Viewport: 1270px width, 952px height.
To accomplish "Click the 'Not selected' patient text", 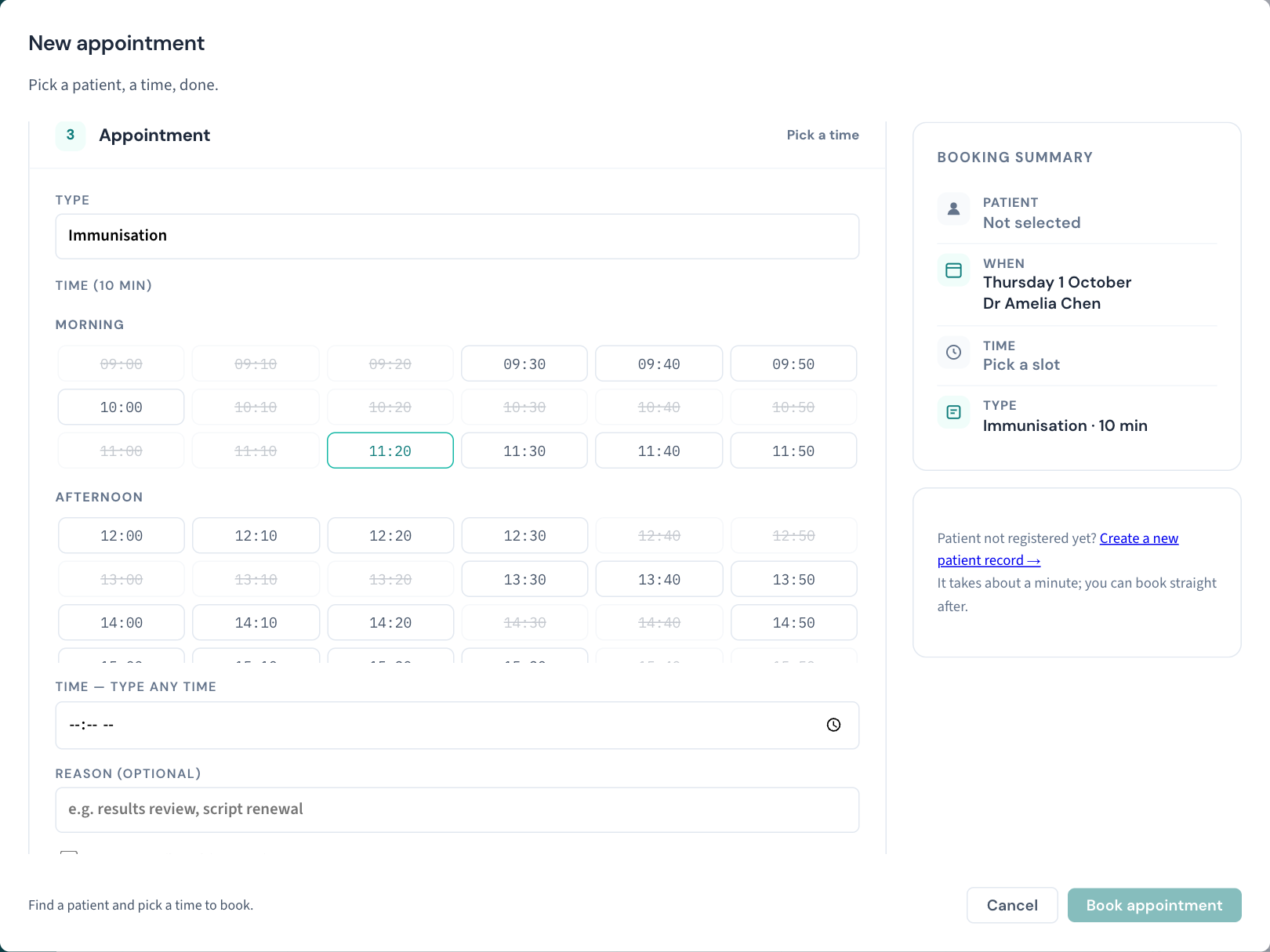I will pos(1032,223).
